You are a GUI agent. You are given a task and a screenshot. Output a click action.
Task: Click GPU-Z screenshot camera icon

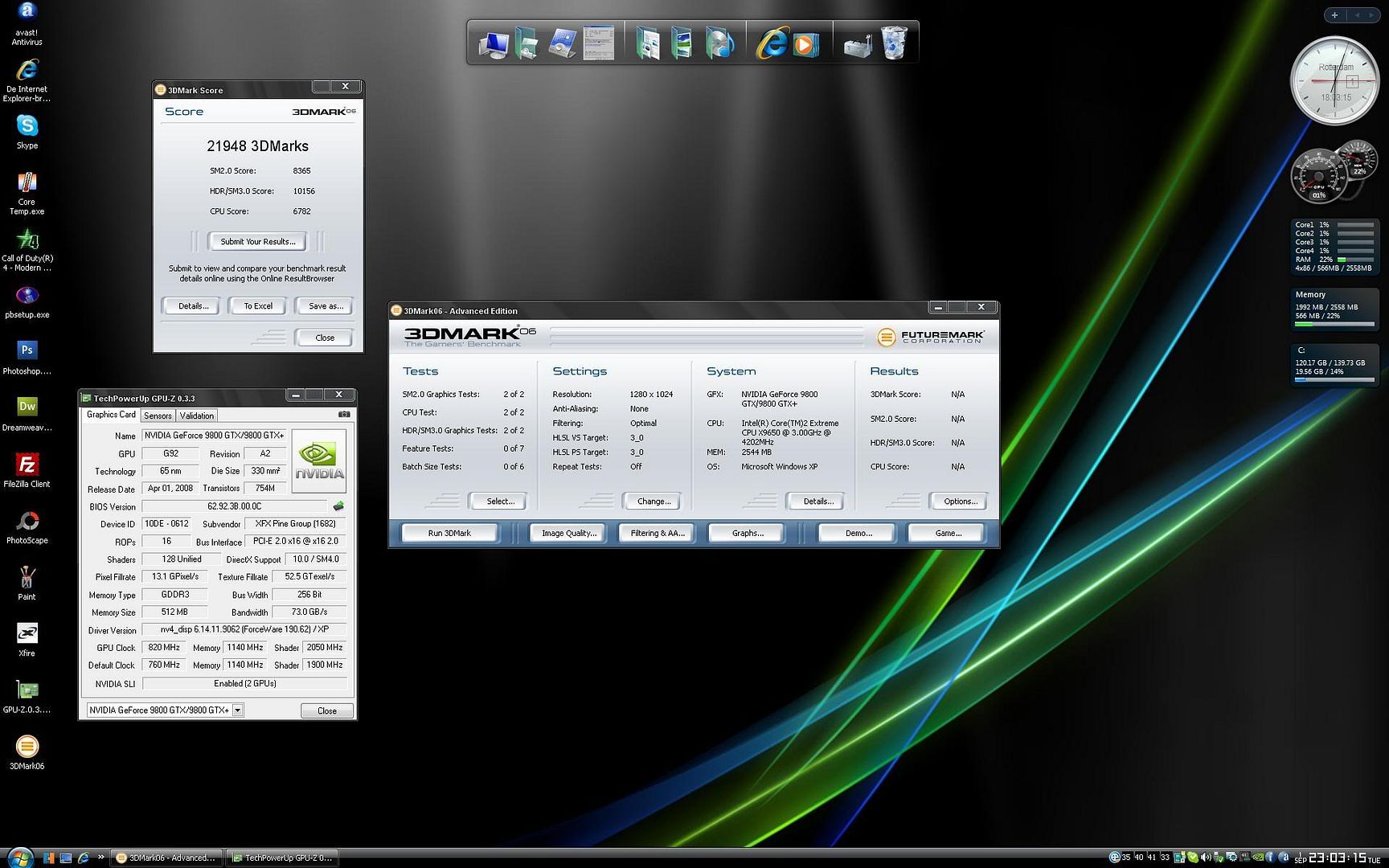(x=344, y=415)
